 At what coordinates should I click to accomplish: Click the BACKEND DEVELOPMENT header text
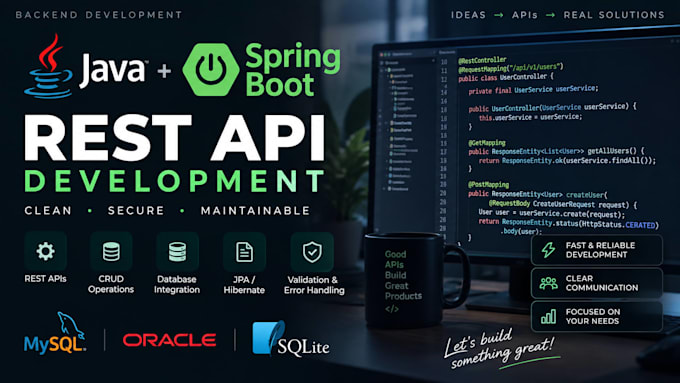pyautogui.click(x=99, y=15)
